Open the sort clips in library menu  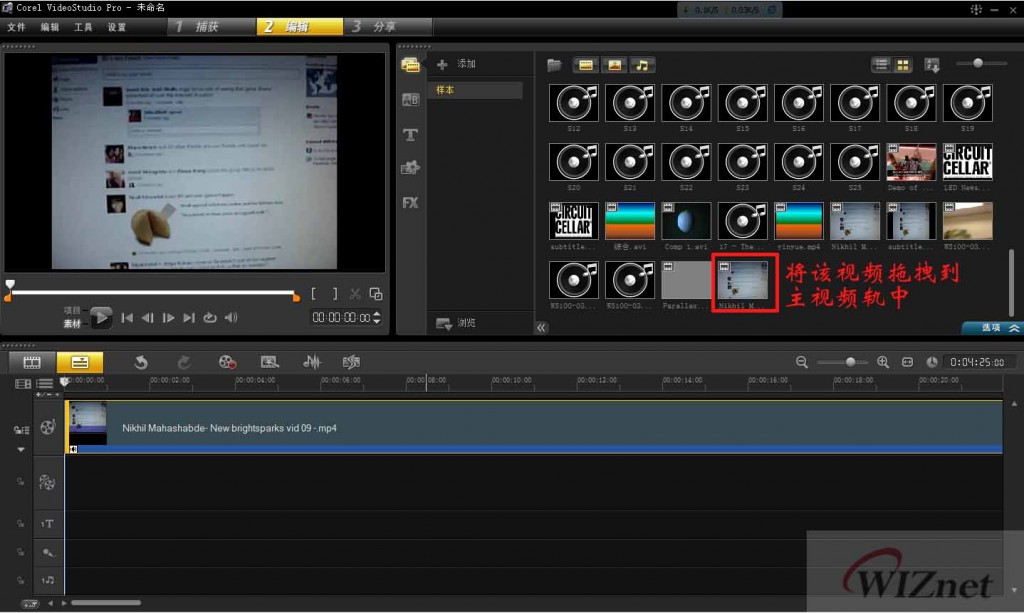point(932,65)
